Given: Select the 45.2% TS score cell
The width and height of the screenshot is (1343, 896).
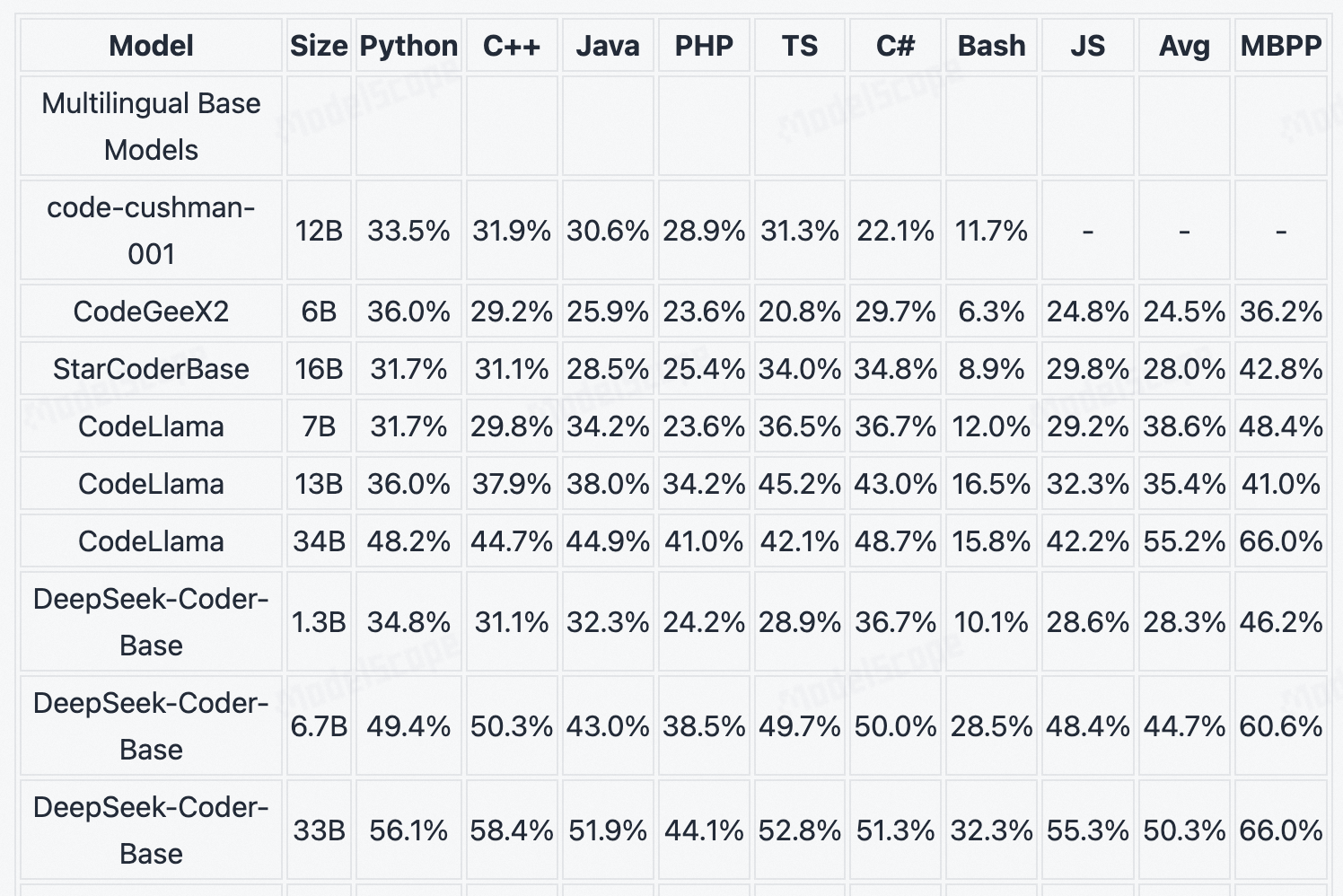Looking at the screenshot, I should pos(800,484).
